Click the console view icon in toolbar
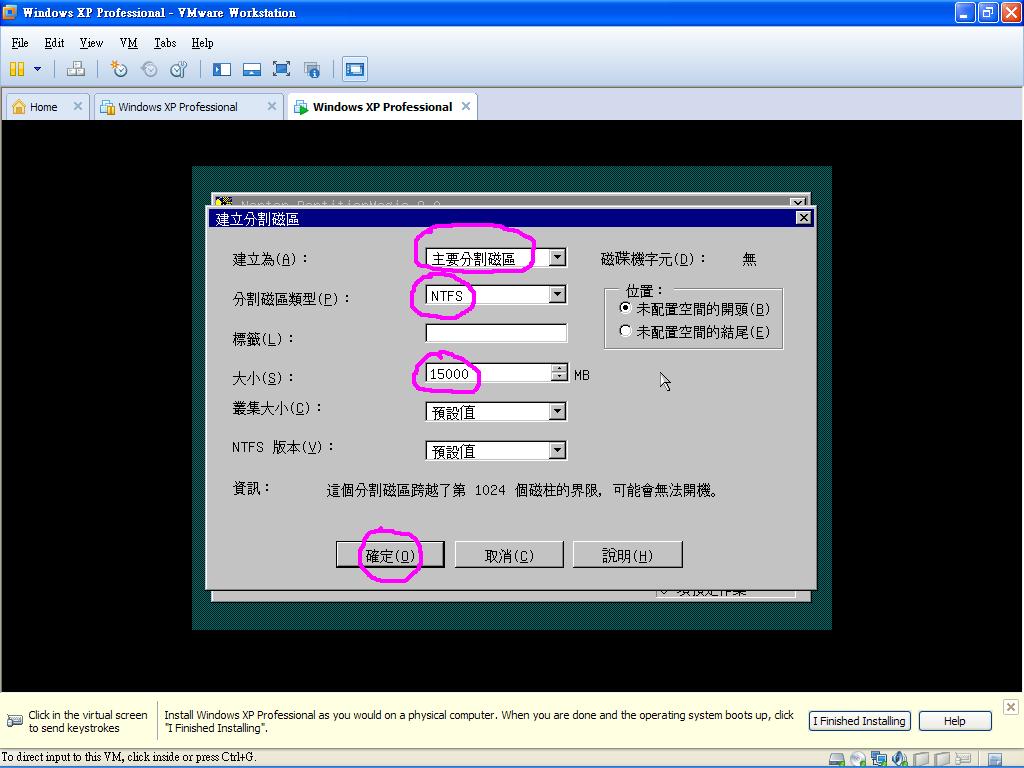Screen dimensions: 1024x768 (355, 69)
